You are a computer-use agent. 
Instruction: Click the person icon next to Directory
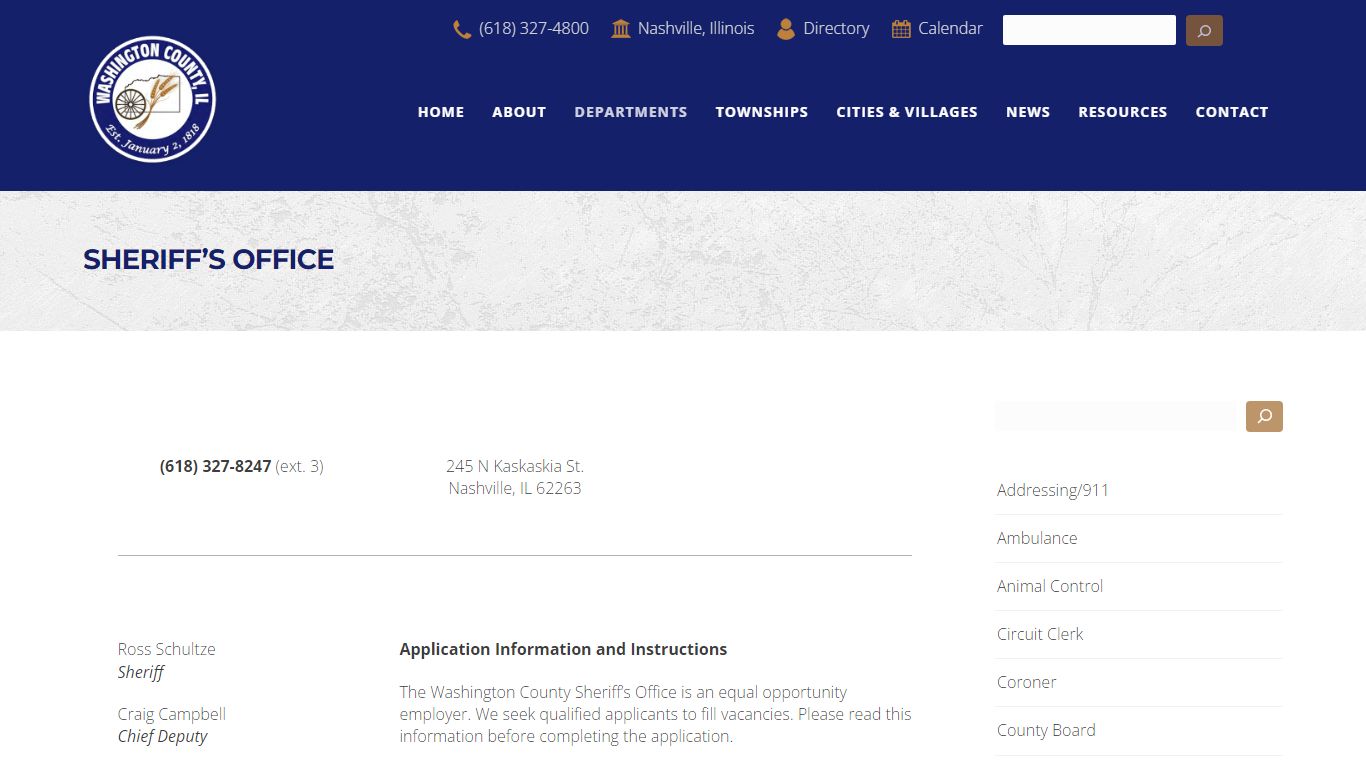tap(786, 29)
